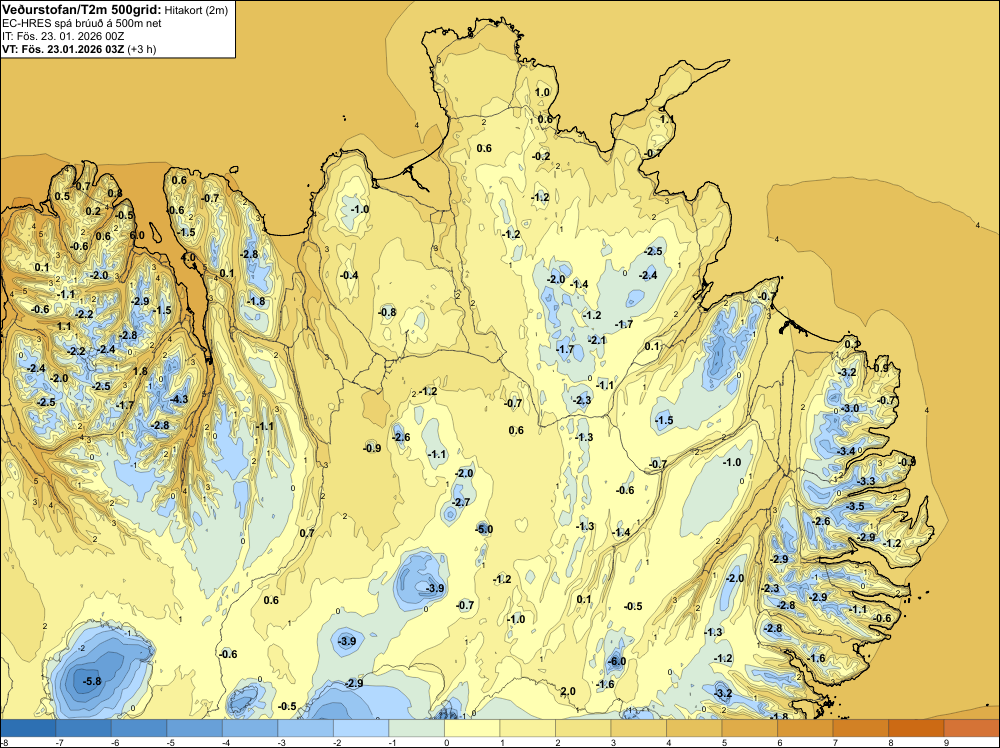The width and height of the screenshot is (1000, 748).
Task: Click the '-8' legend tick label
Action: click(4, 742)
